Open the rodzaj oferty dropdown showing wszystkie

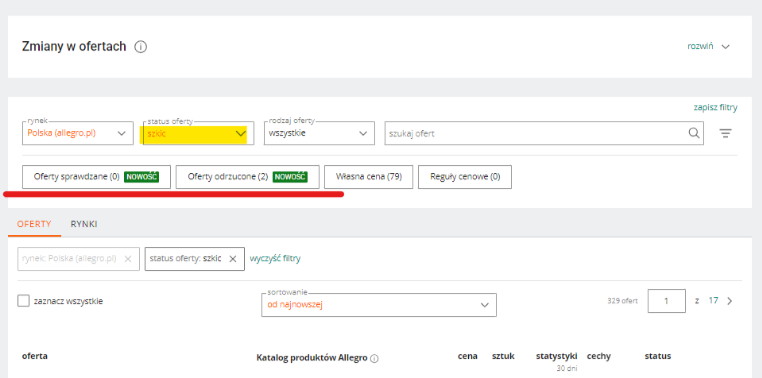coord(319,133)
